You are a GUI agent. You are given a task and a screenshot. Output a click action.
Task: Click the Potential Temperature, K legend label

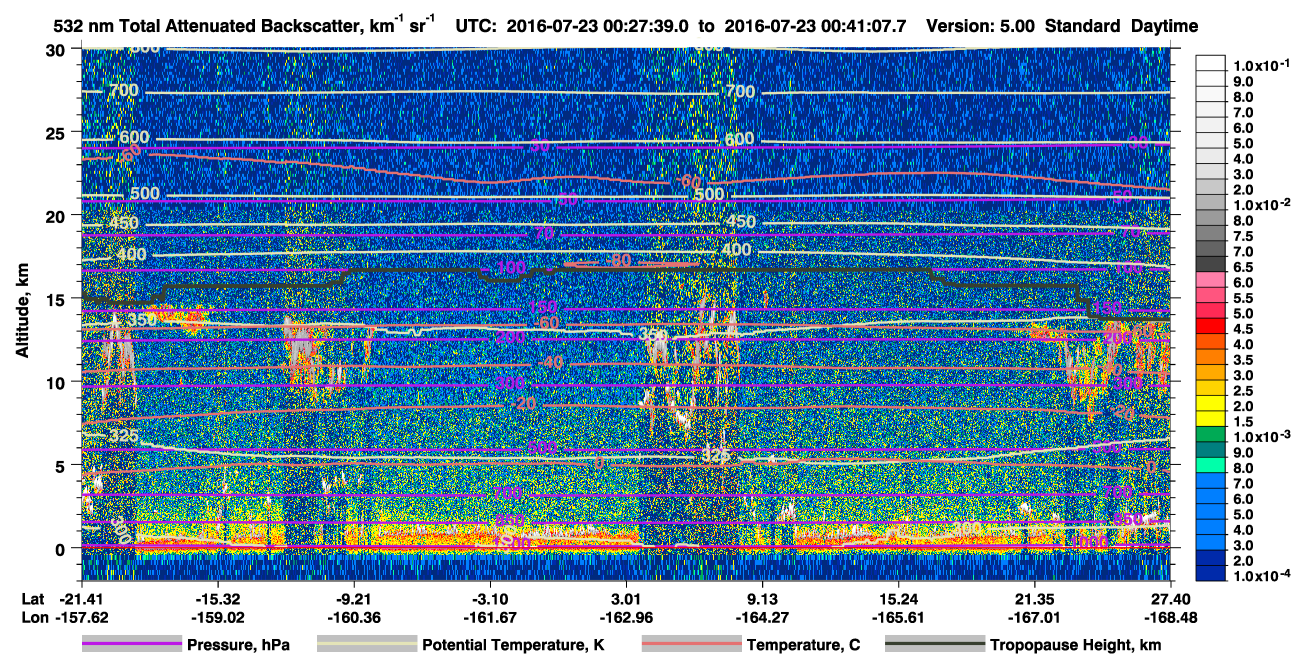coord(513,646)
